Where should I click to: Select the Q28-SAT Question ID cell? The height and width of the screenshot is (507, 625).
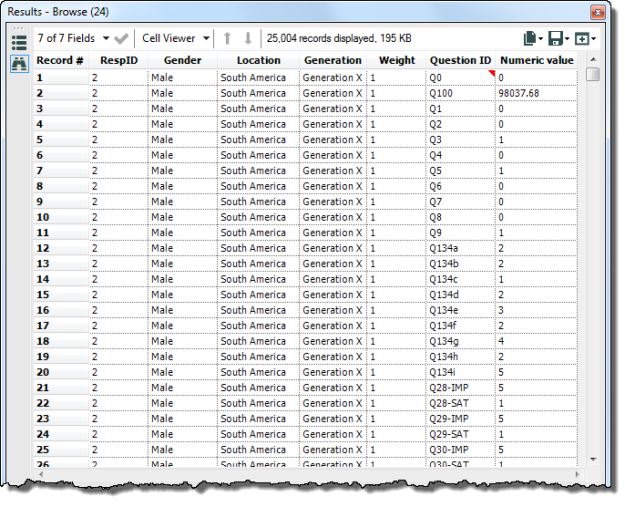461,403
